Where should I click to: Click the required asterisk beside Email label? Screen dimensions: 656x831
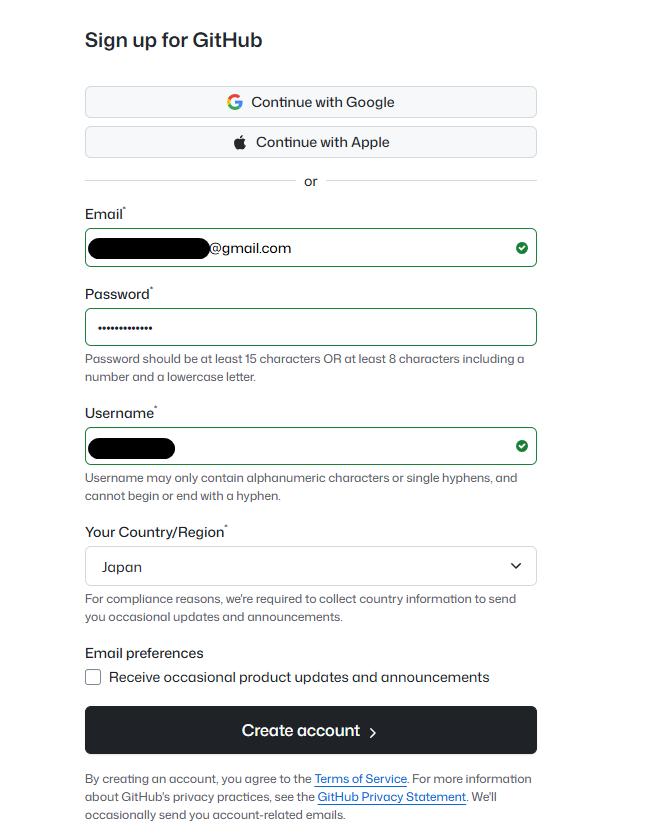tap(124, 207)
